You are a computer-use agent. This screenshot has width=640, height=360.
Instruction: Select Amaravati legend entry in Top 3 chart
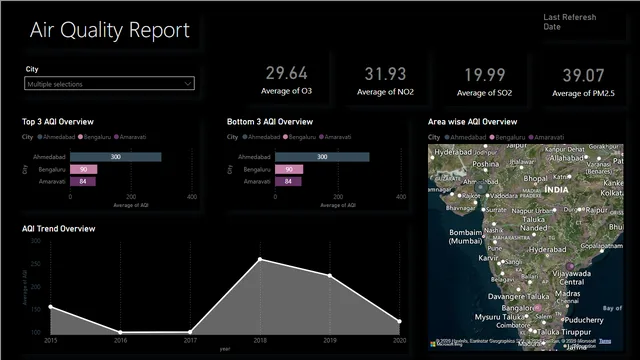(130, 137)
